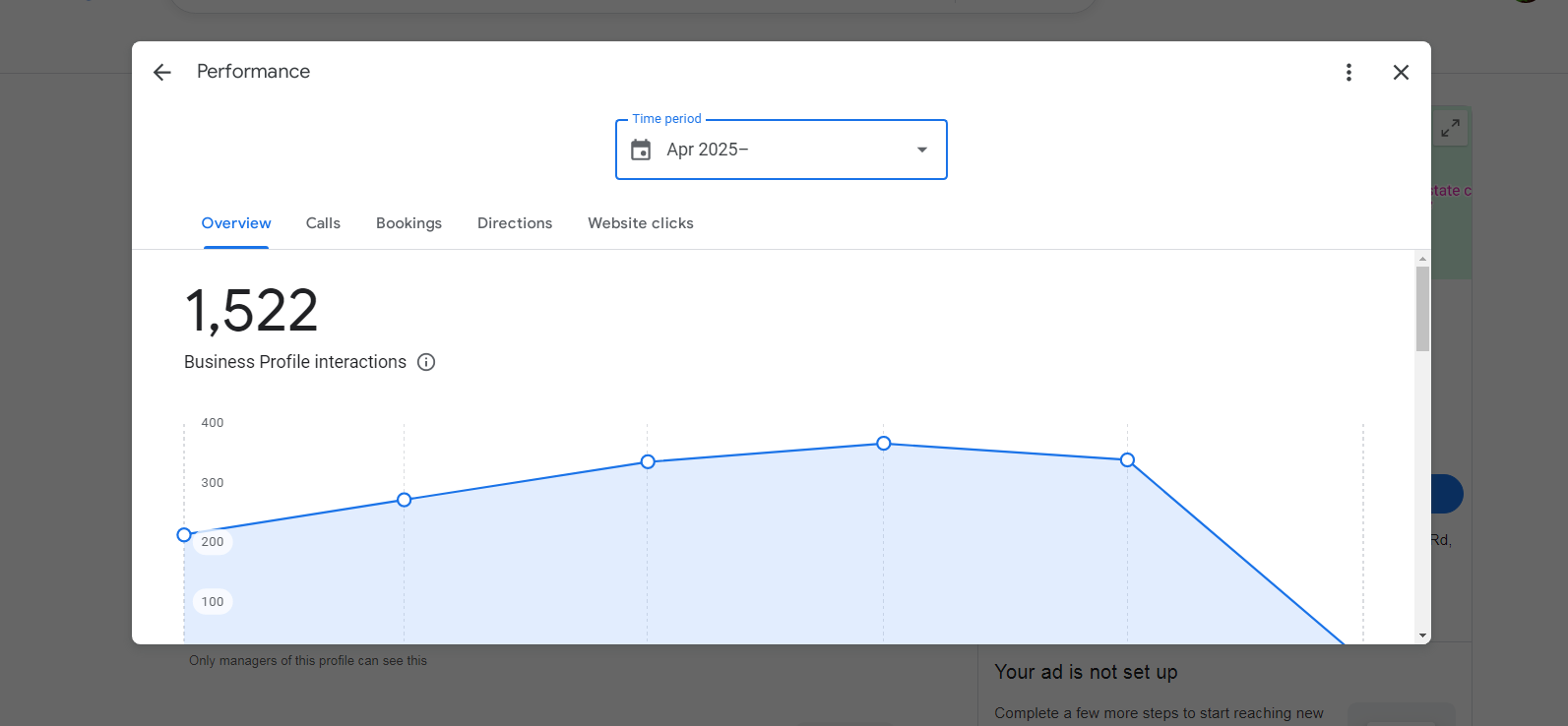The width and height of the screenshot is (1568, 726).
Task: Select the Website clicks tab
Action: tap(641, 223)
